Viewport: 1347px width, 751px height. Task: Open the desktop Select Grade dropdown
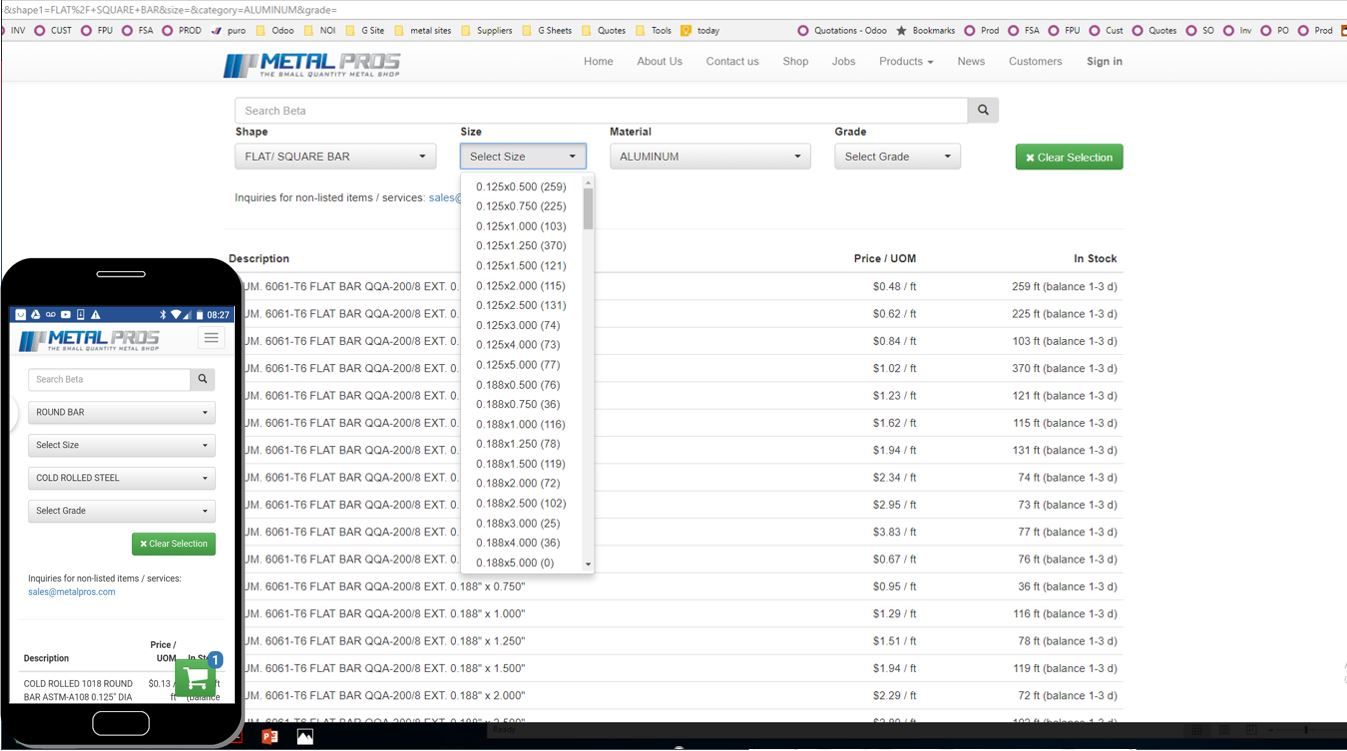897,156
